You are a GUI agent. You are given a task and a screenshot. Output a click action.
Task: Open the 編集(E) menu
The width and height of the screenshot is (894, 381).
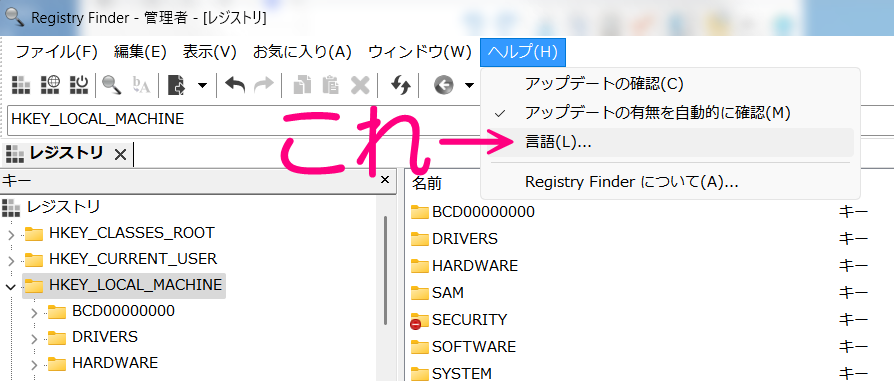[140, 52]
